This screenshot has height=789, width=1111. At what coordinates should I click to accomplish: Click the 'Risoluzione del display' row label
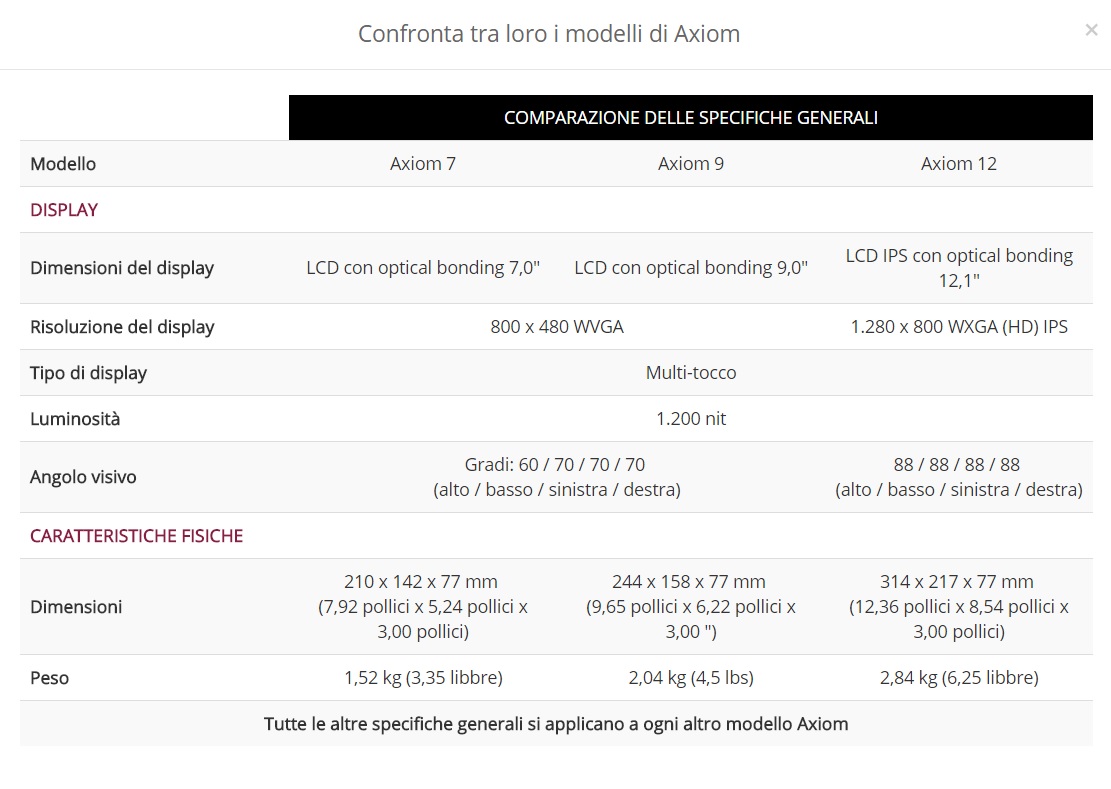(122, 327)
